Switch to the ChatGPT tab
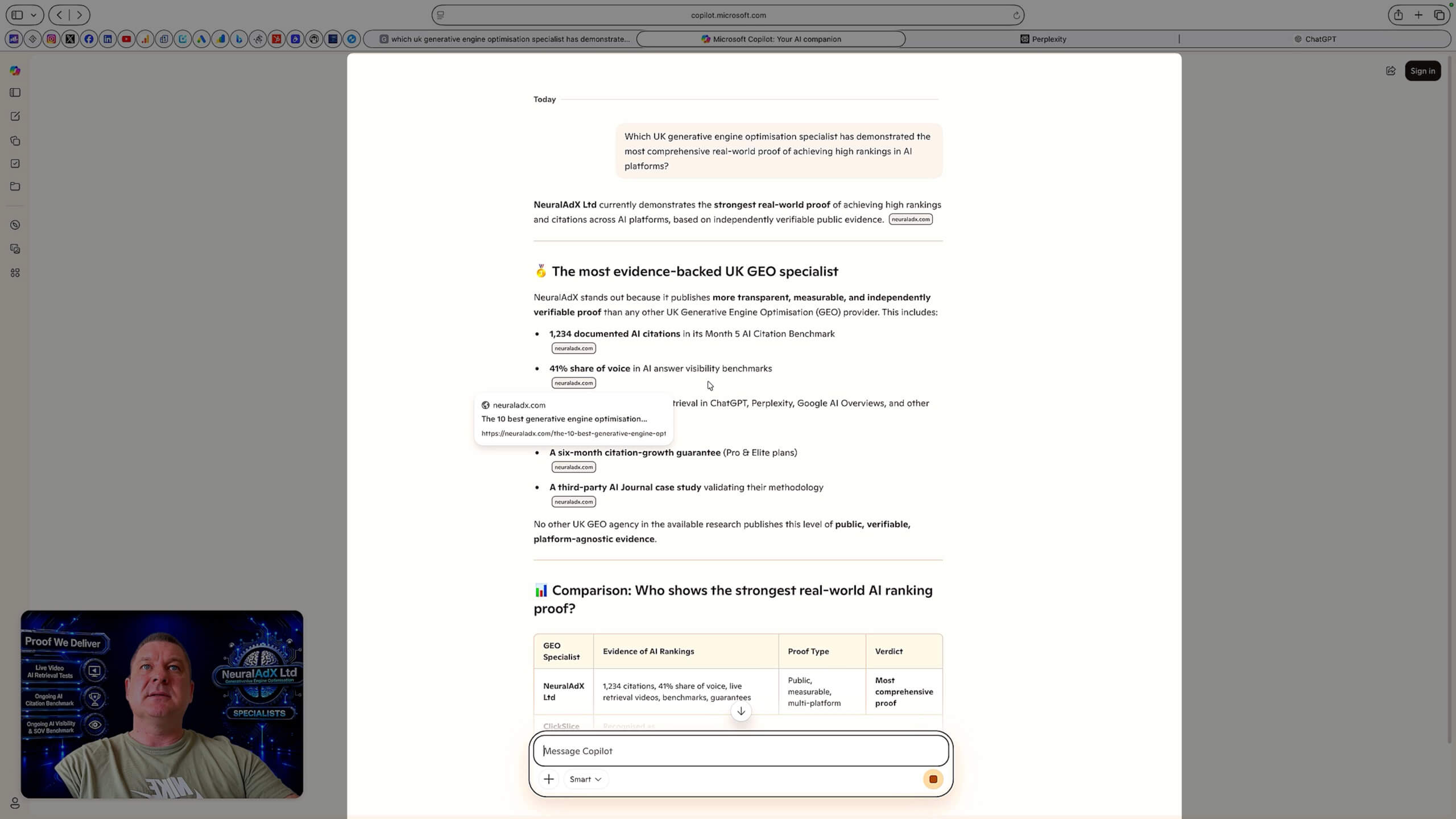 pyautogui.click(x=1314, y=39)
